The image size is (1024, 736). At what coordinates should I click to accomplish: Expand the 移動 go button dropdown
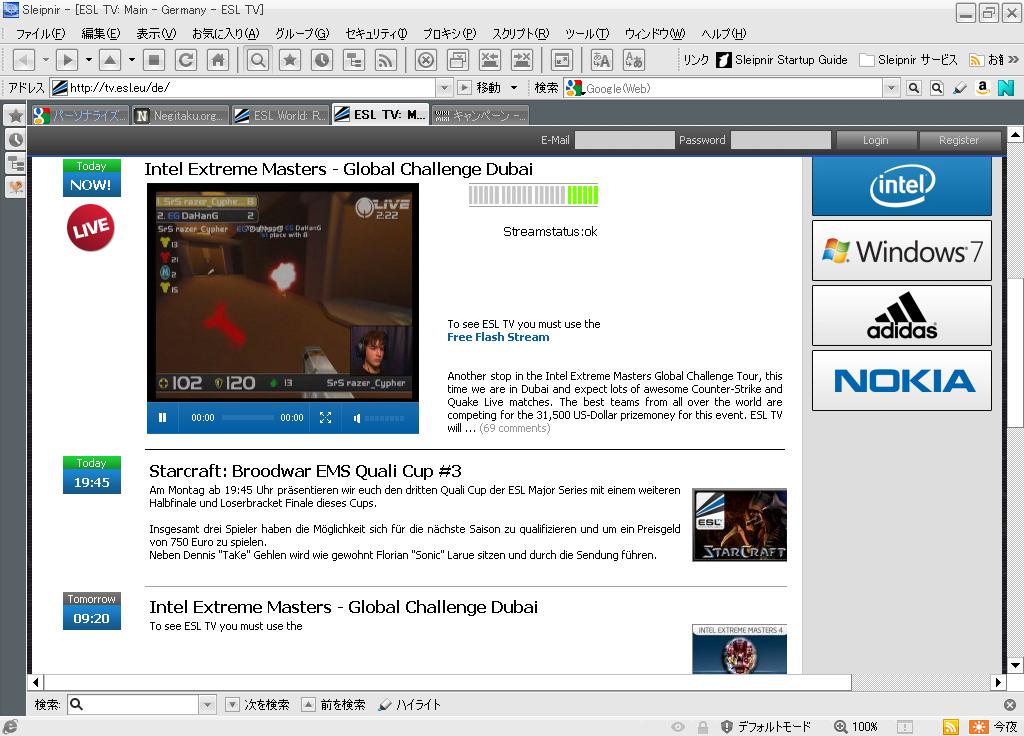pos(514,88)
